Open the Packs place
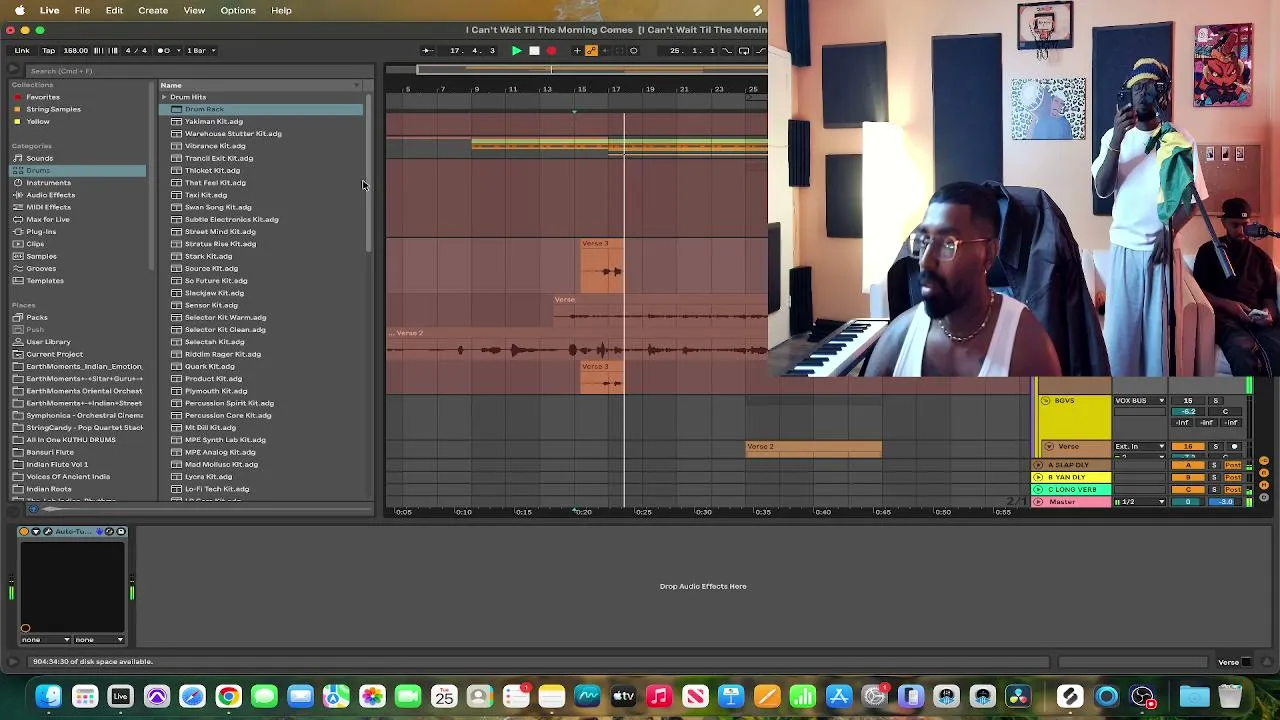 click(x=36, y=317)
